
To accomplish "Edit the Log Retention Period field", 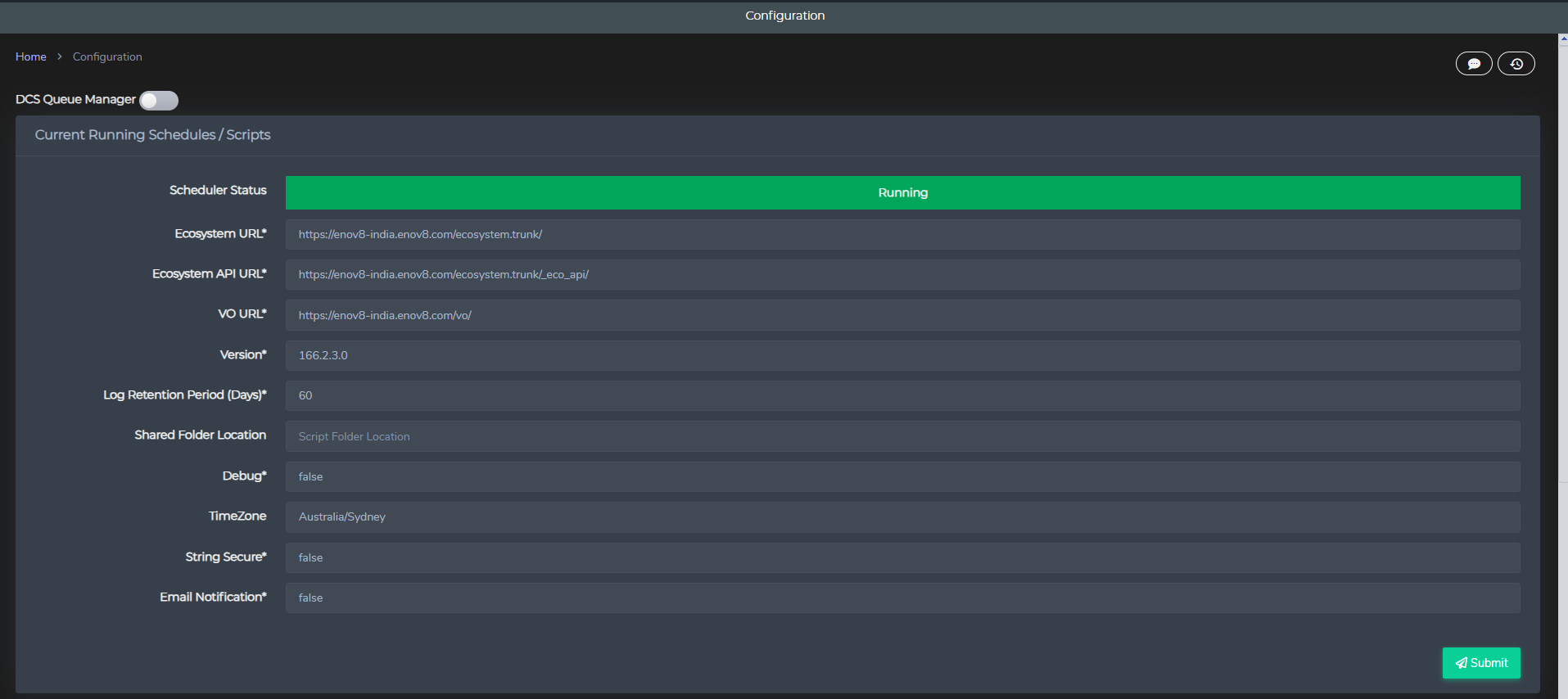I will tap(902, 395).
